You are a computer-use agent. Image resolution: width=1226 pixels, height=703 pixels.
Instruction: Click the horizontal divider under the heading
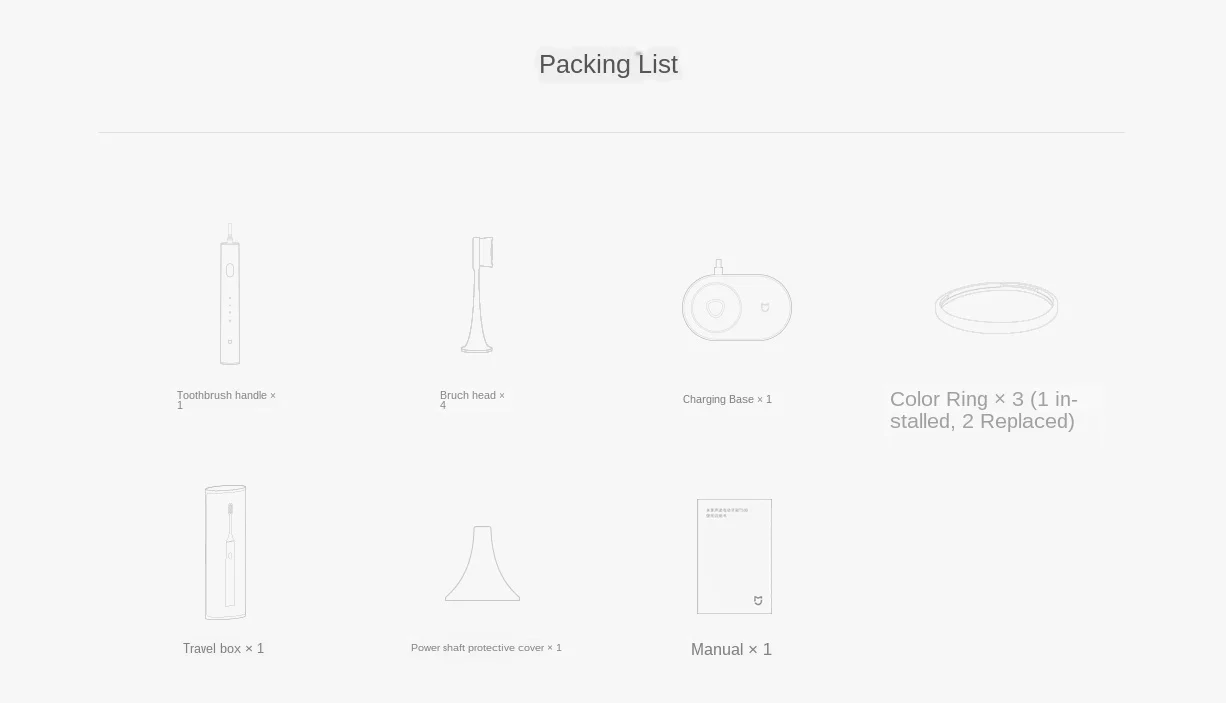coord(611,132)
